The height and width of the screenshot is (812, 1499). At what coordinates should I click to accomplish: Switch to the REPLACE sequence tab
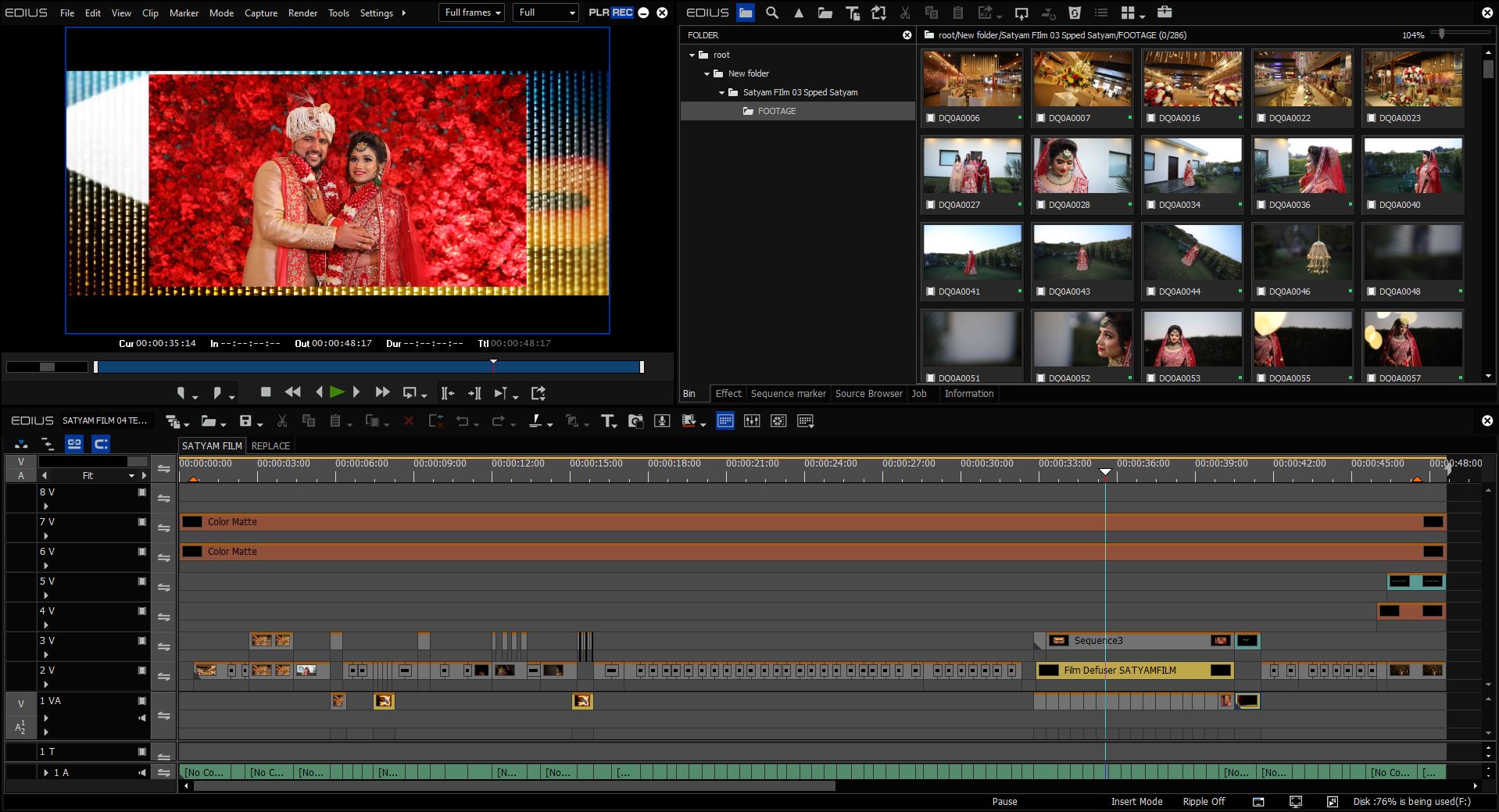click(270, 445)
